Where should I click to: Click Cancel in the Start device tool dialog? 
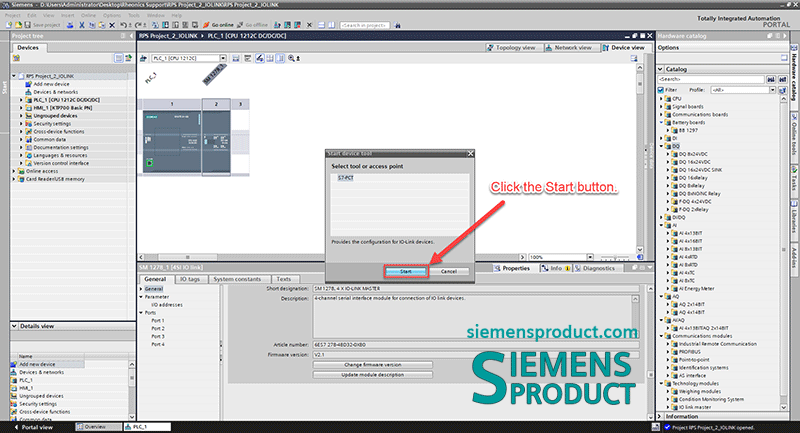[448, 271]
